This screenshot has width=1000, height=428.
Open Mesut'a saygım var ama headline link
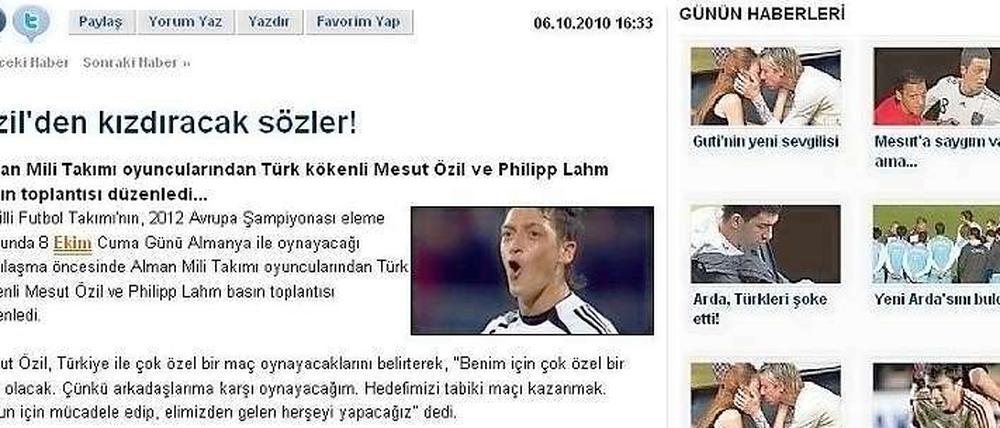click(x=937, y=151)
